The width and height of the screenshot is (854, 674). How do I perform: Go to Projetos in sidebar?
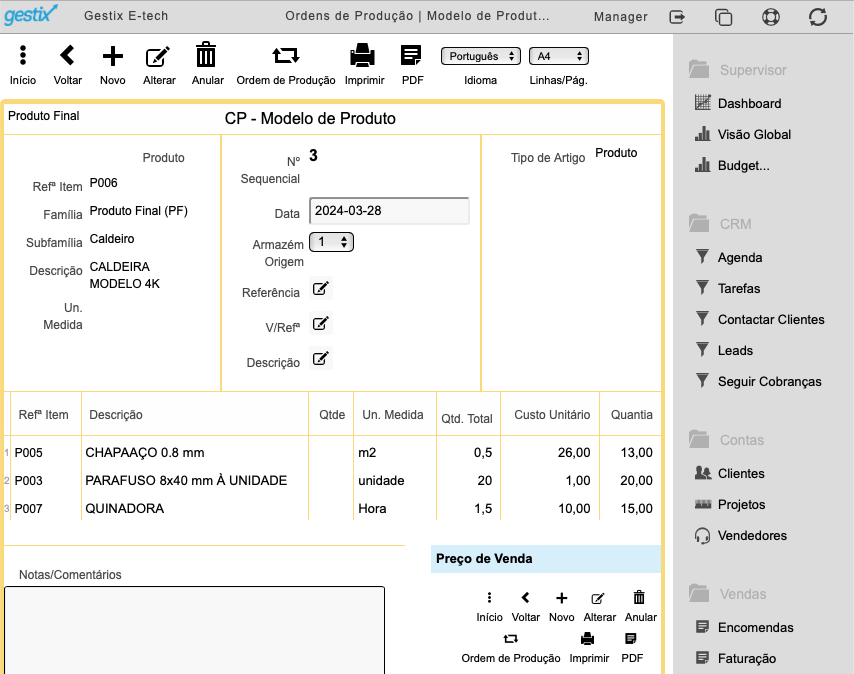point(730,504)
